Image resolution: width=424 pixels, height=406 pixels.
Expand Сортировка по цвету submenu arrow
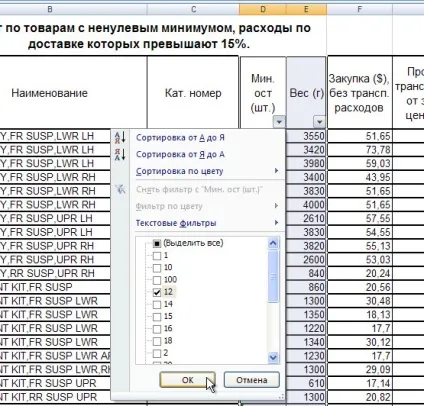coord(276,171)
